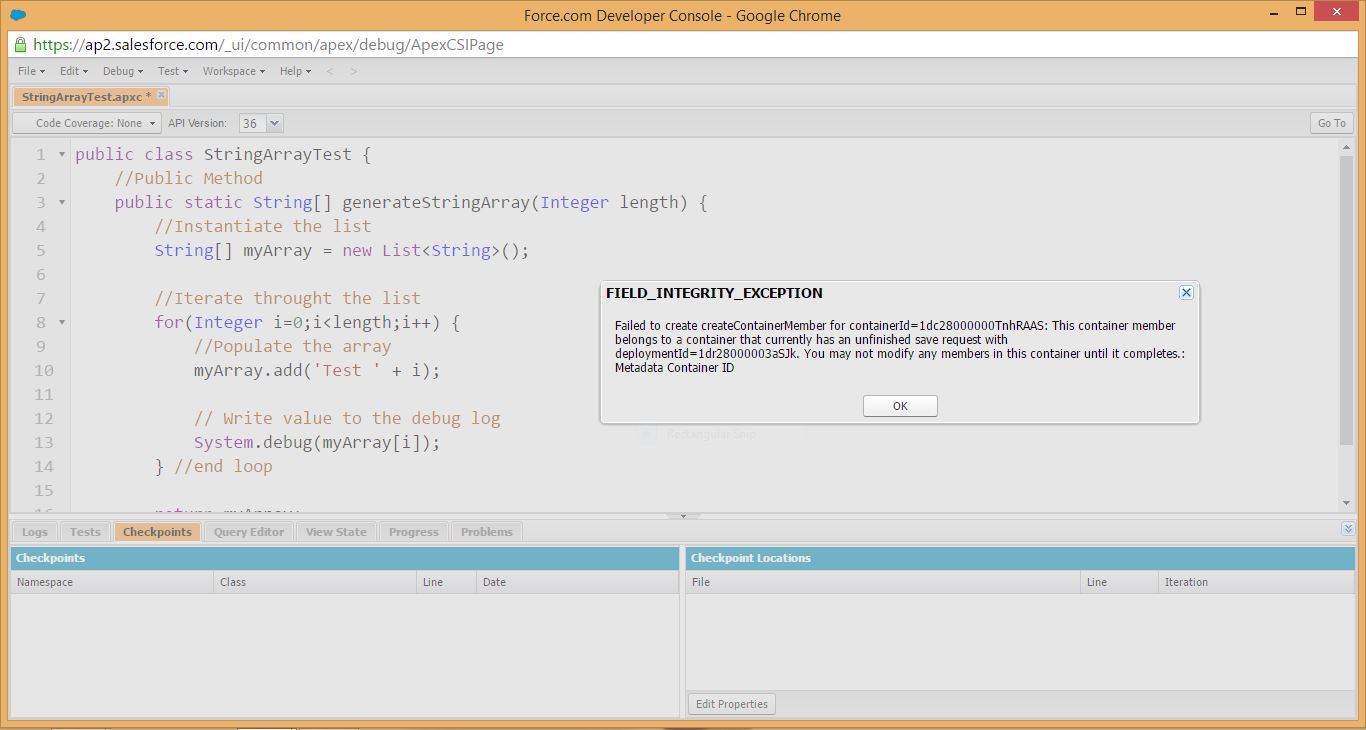Collapse the for loop fold on line 8

[x=62, y=323]
